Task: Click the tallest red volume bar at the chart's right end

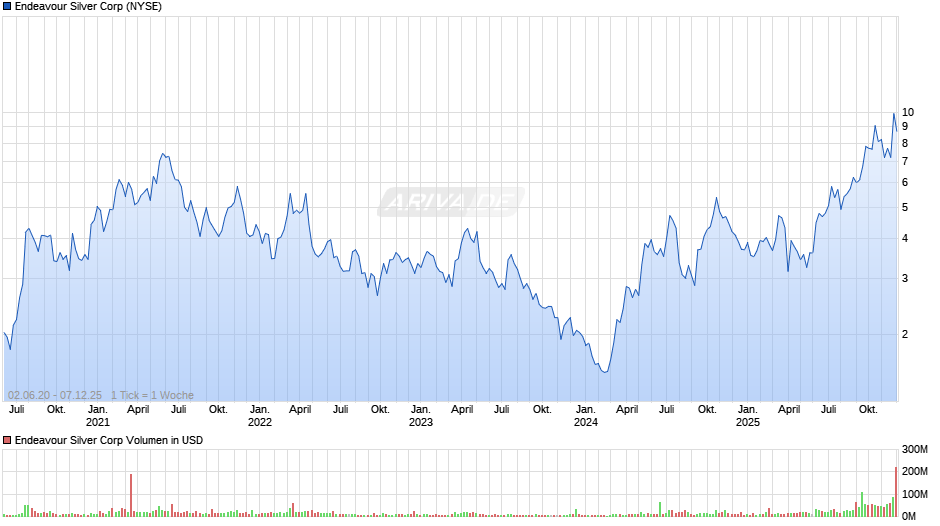Action: click(x=896, y=492)
